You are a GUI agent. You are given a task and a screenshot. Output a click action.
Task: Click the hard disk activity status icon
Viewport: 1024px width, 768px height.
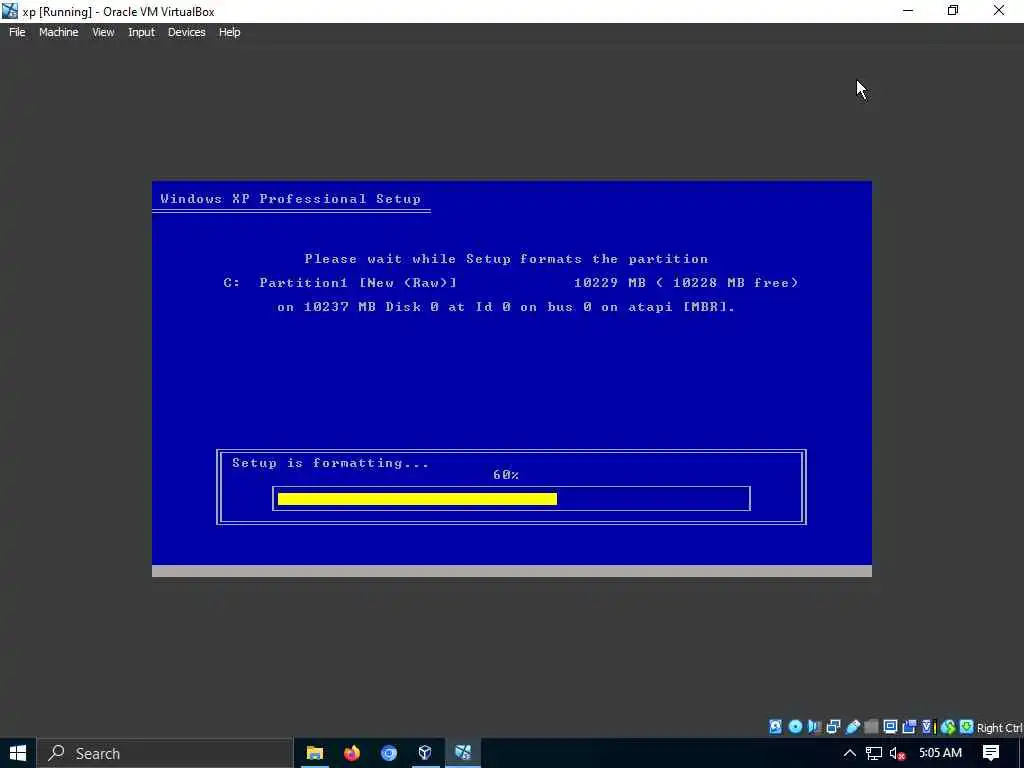tap(775, 727)
